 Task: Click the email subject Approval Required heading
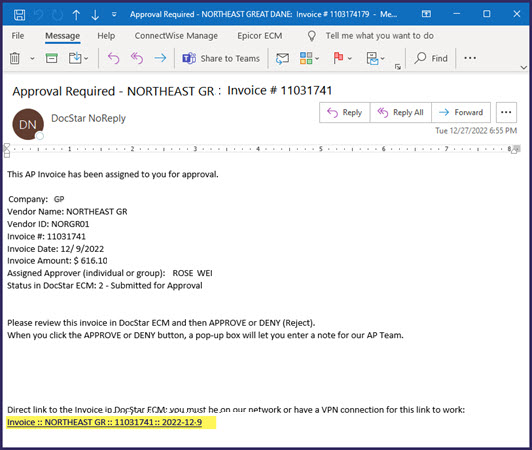click(172, 91)
